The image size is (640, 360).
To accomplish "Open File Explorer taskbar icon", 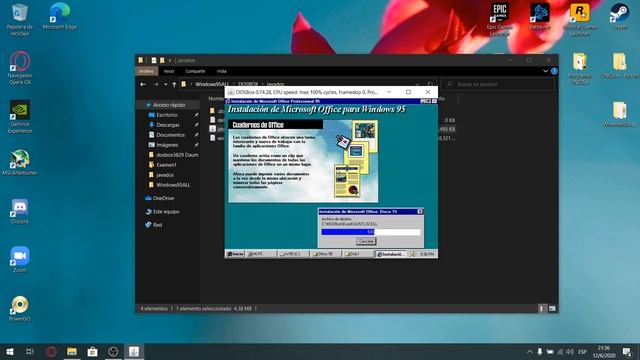I will [x=72, y=351].
